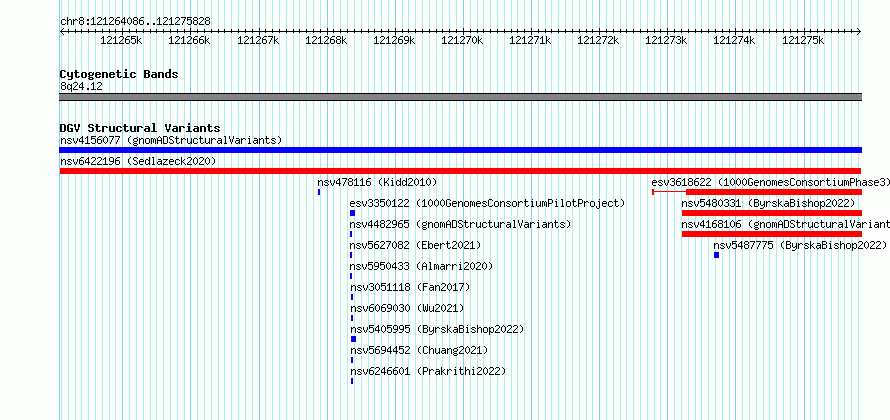Click the blue square under nsv5405995
Viewport: 890px width, 420px height.
(353, 339)
